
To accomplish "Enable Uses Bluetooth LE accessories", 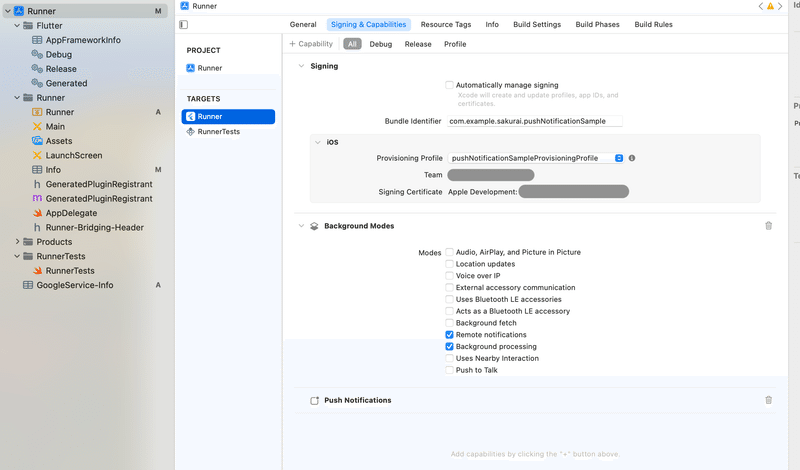I will (x=449, y=299).
